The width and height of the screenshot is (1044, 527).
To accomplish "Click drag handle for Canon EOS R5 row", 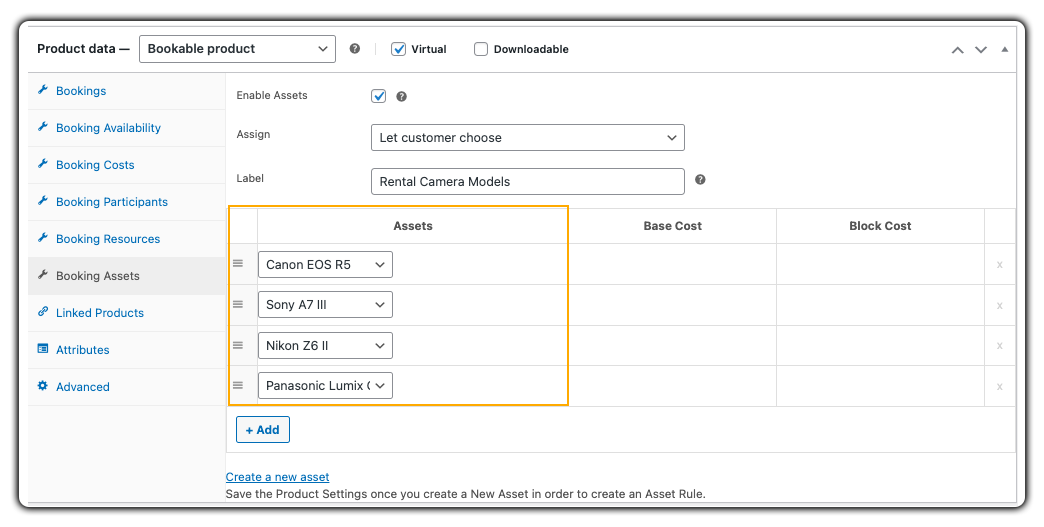I will 238,264.
